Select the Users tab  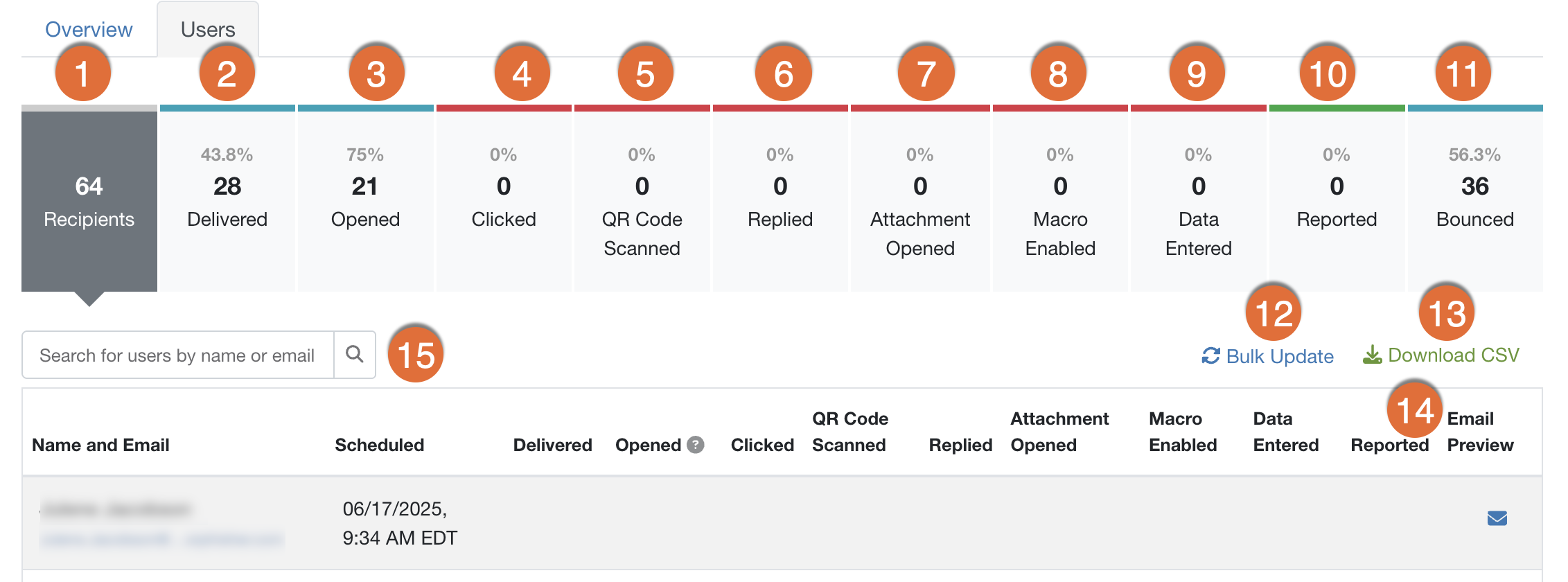[208, 29]
